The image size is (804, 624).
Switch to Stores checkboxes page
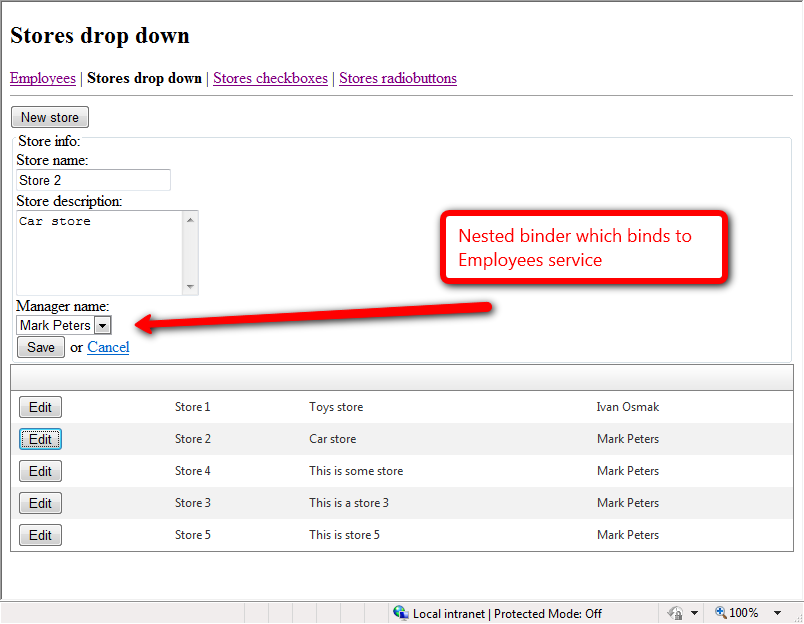click(x=270, y=78)
